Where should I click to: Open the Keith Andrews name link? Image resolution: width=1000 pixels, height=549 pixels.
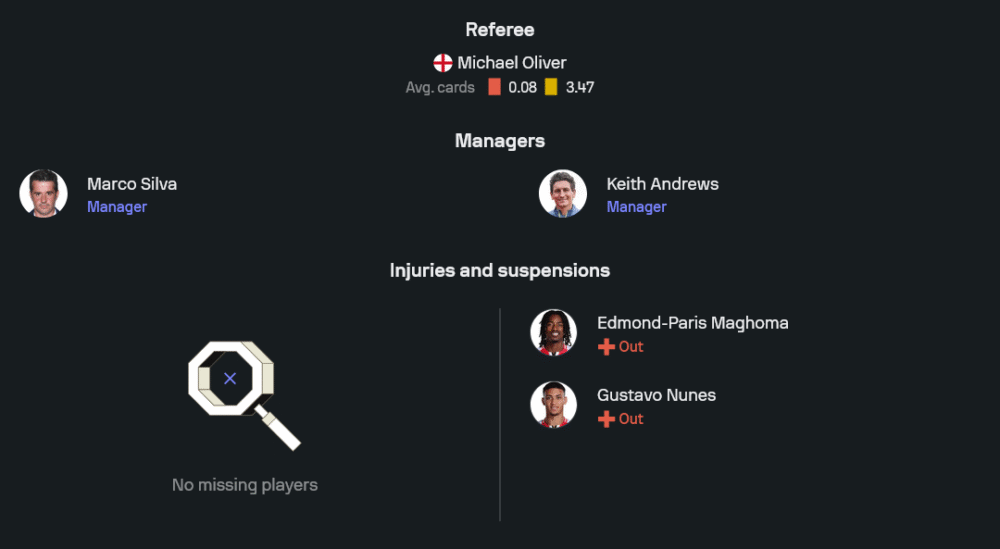[662, 184]
